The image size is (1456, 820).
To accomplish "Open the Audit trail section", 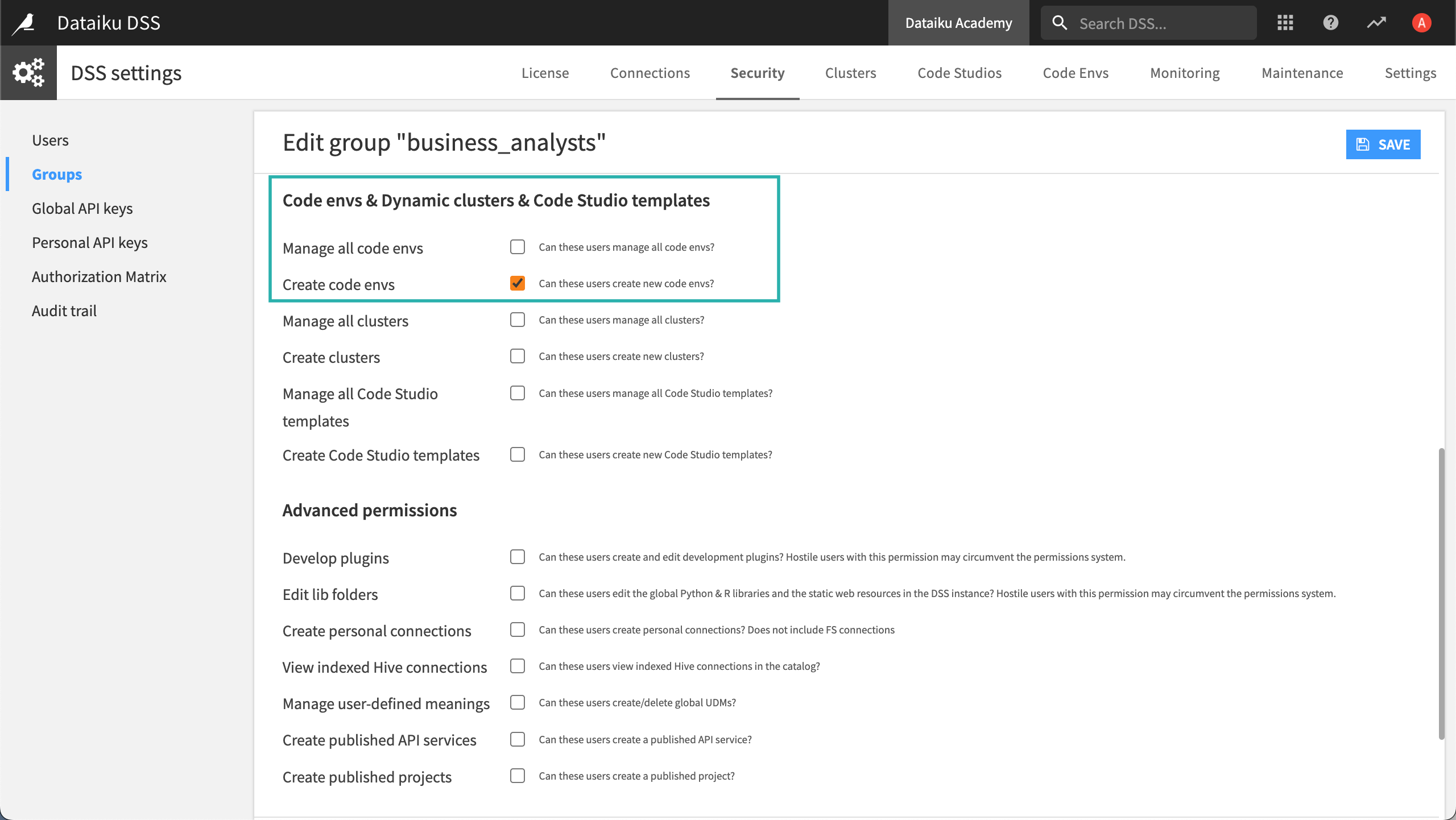I will click(64, 310).
